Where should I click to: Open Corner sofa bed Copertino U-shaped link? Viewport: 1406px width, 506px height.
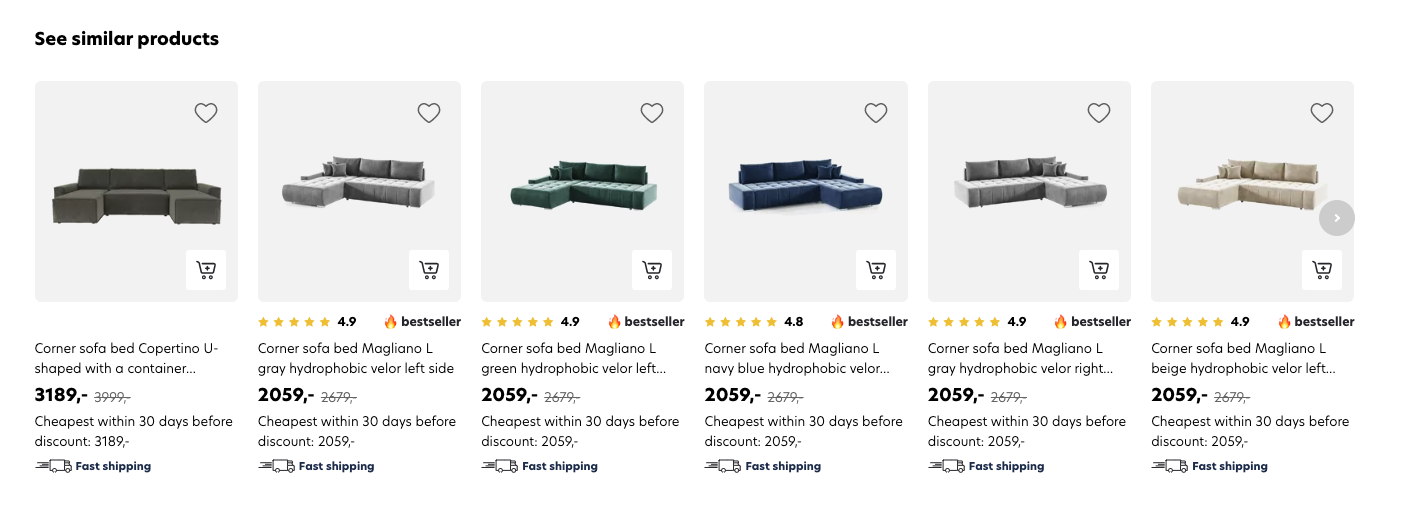pyautogui.click(x=126, y=358)
